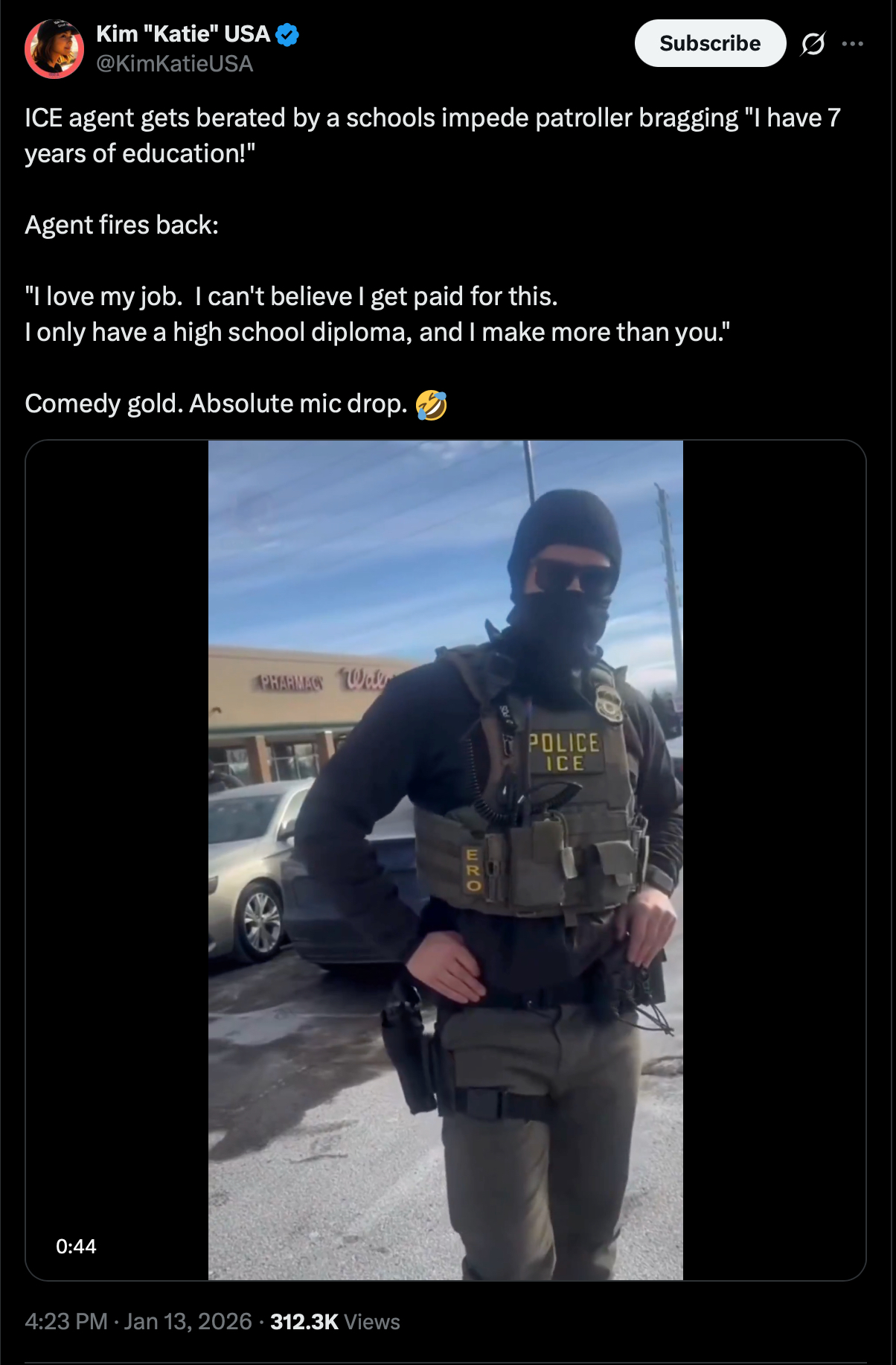Click the blue verified badge

[287, 34]
